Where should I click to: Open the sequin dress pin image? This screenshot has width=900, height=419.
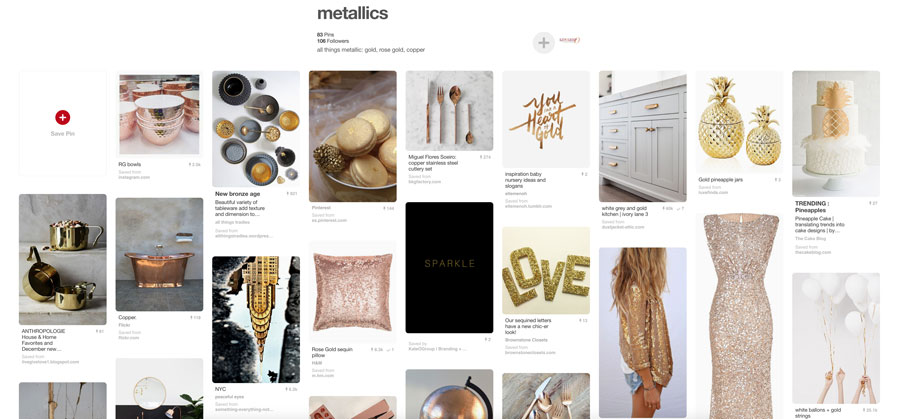tap(739, 316)
